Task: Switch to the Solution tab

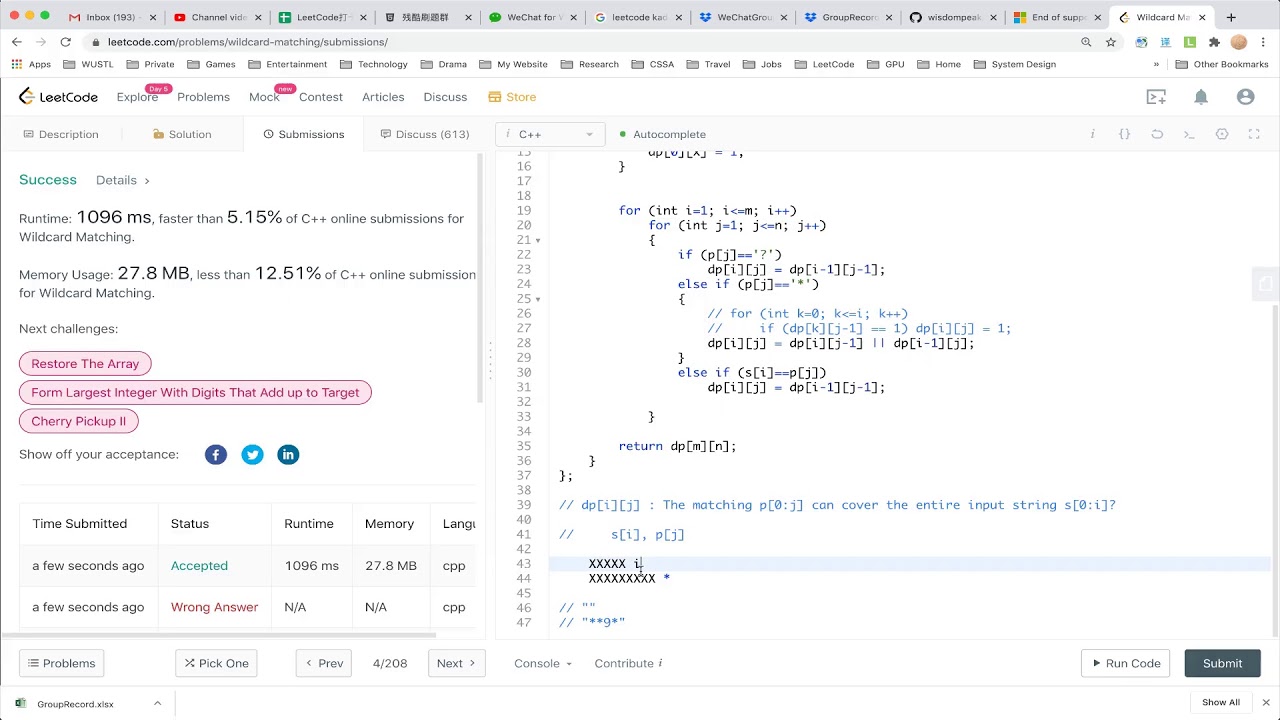Action: [182, 134]
